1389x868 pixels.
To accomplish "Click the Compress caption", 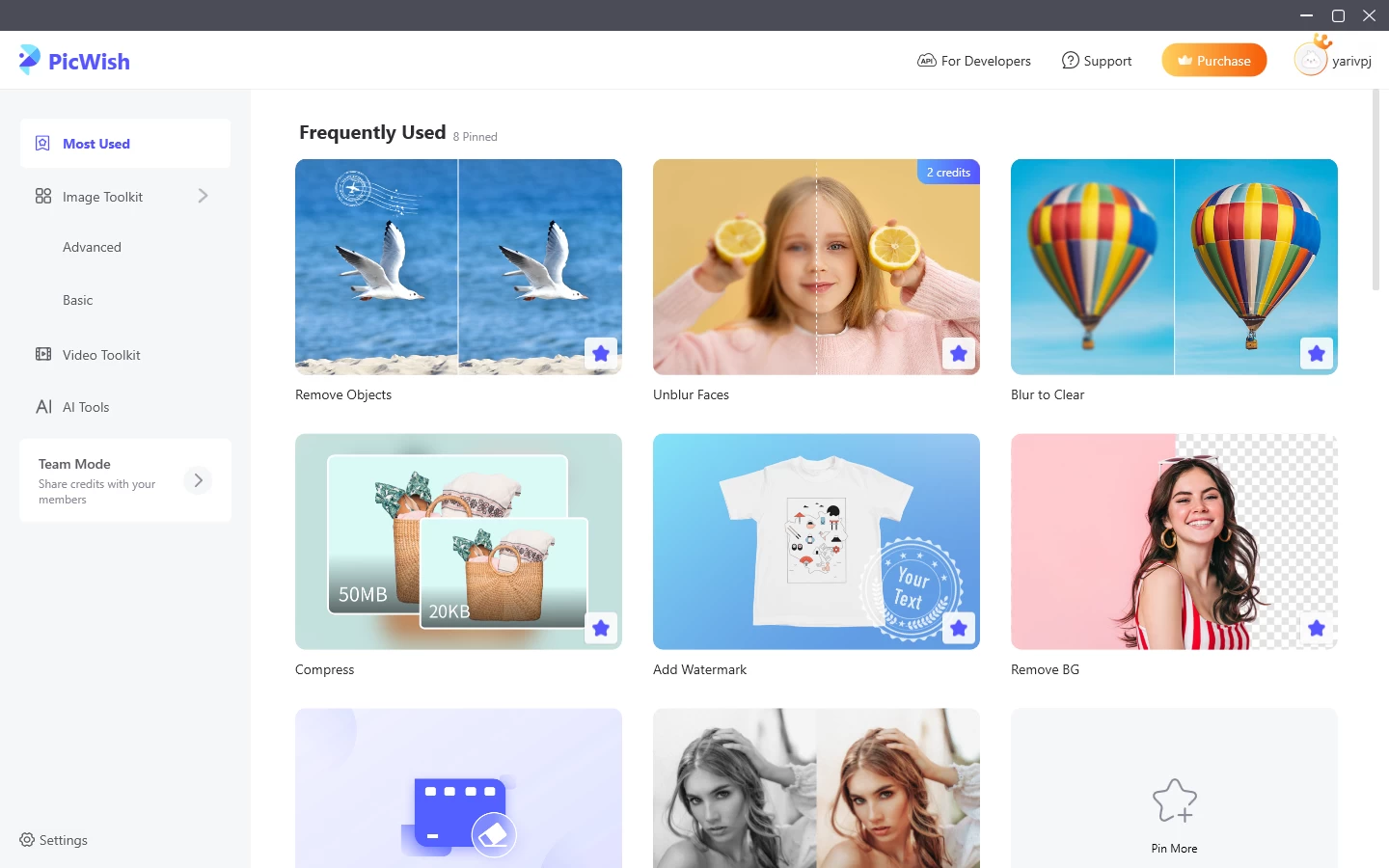I will point(324,669).
